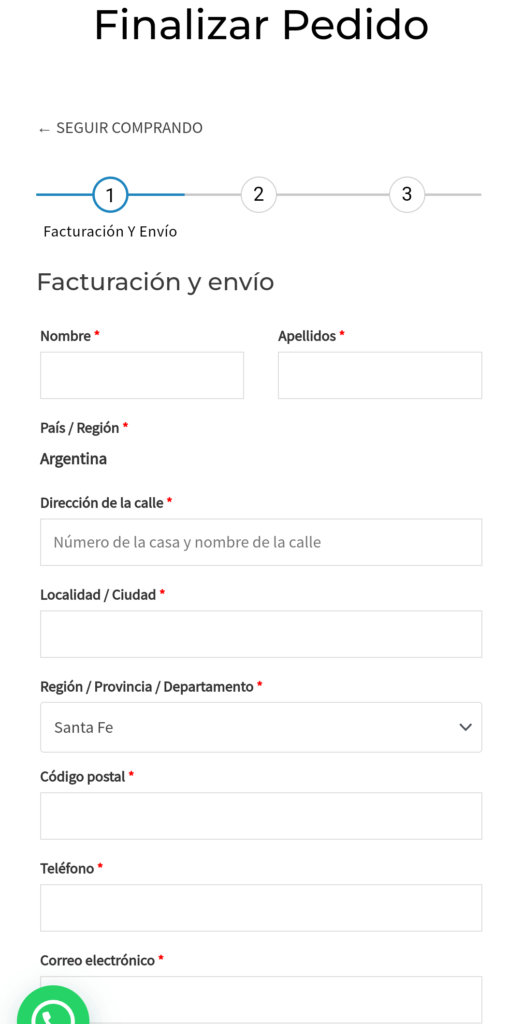Focus the Apellidos text field
This screenshot has width=522, height=1024.
coord(380,376)
